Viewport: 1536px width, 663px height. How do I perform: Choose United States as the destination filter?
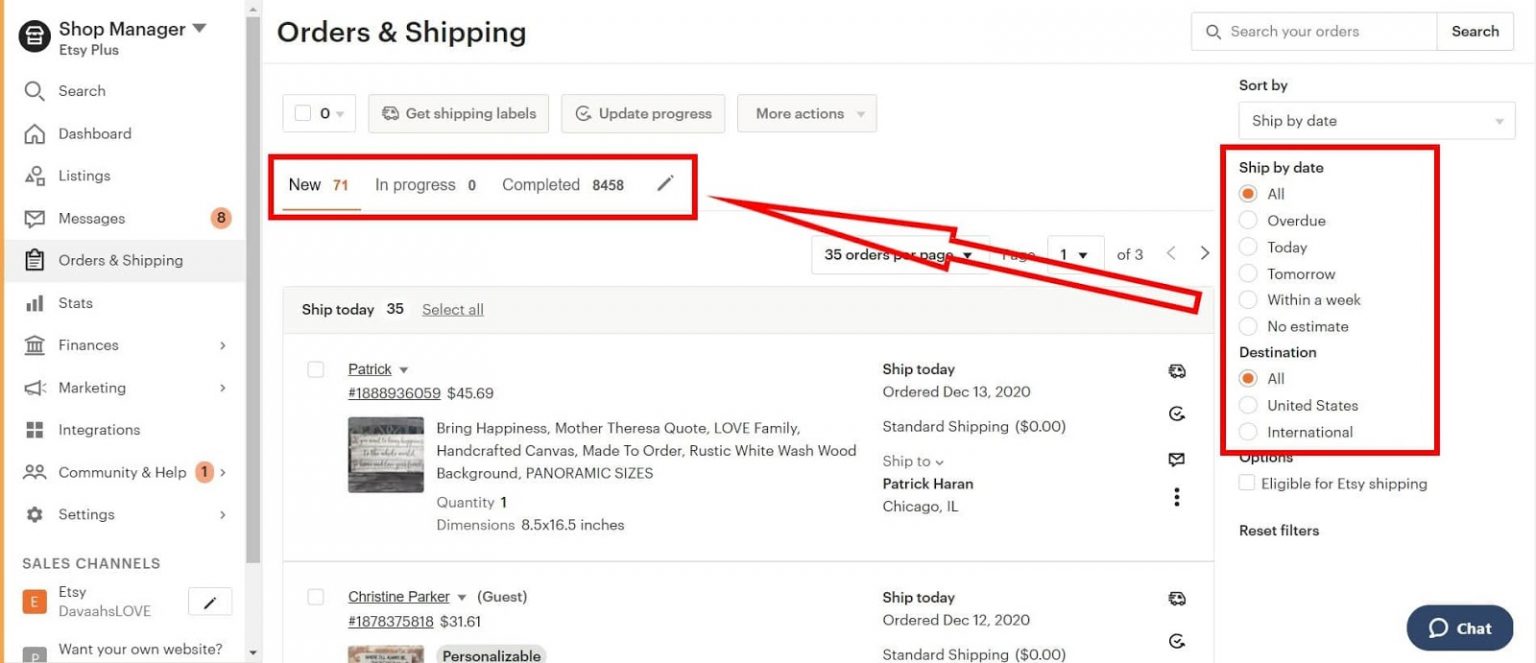pyautogui.click(x=1248, y=405)
